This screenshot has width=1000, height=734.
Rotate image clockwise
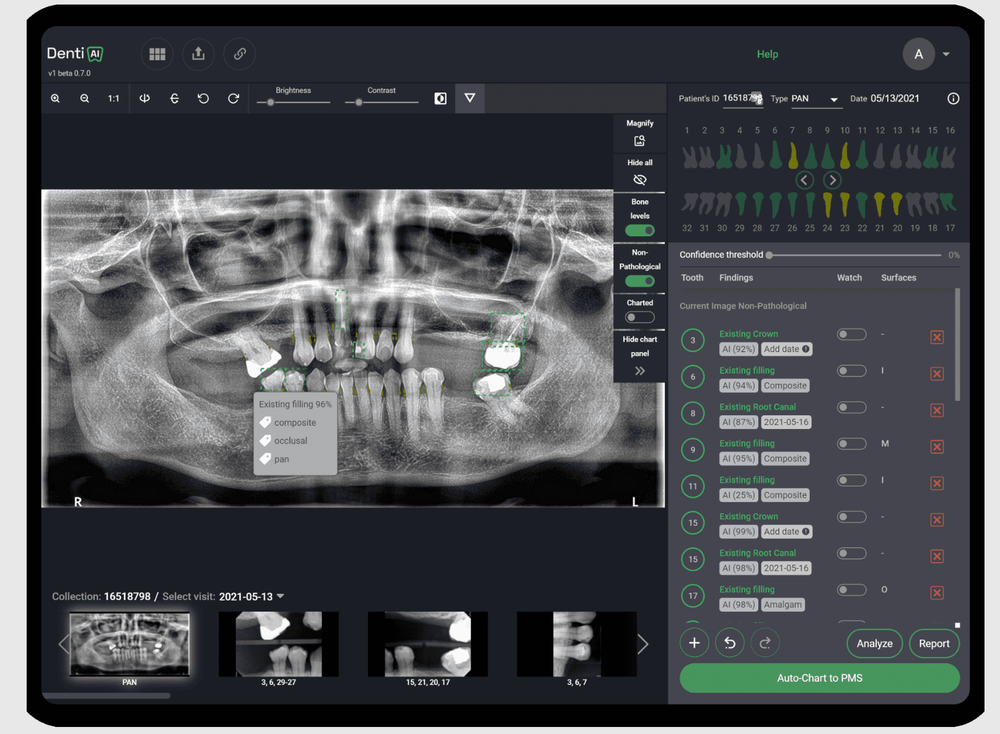(x=233, y=98)
